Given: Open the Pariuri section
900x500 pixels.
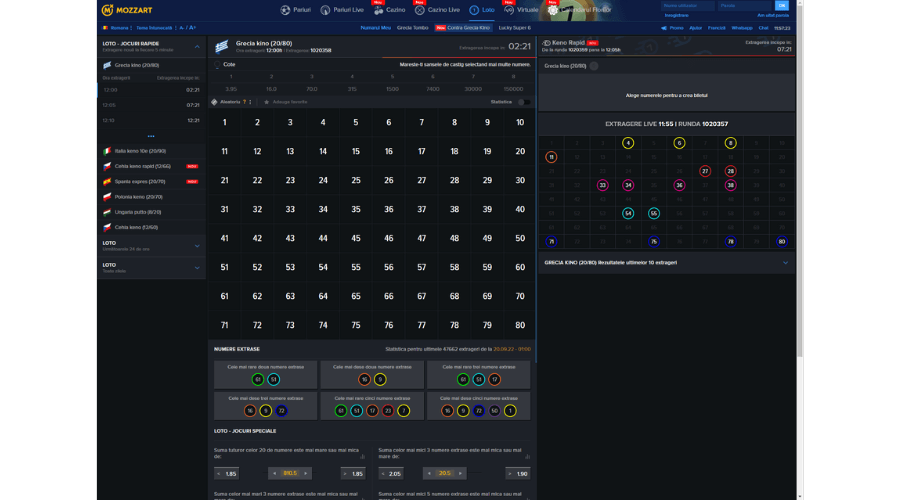Looking at the screenshot, I should click(295, 10).
